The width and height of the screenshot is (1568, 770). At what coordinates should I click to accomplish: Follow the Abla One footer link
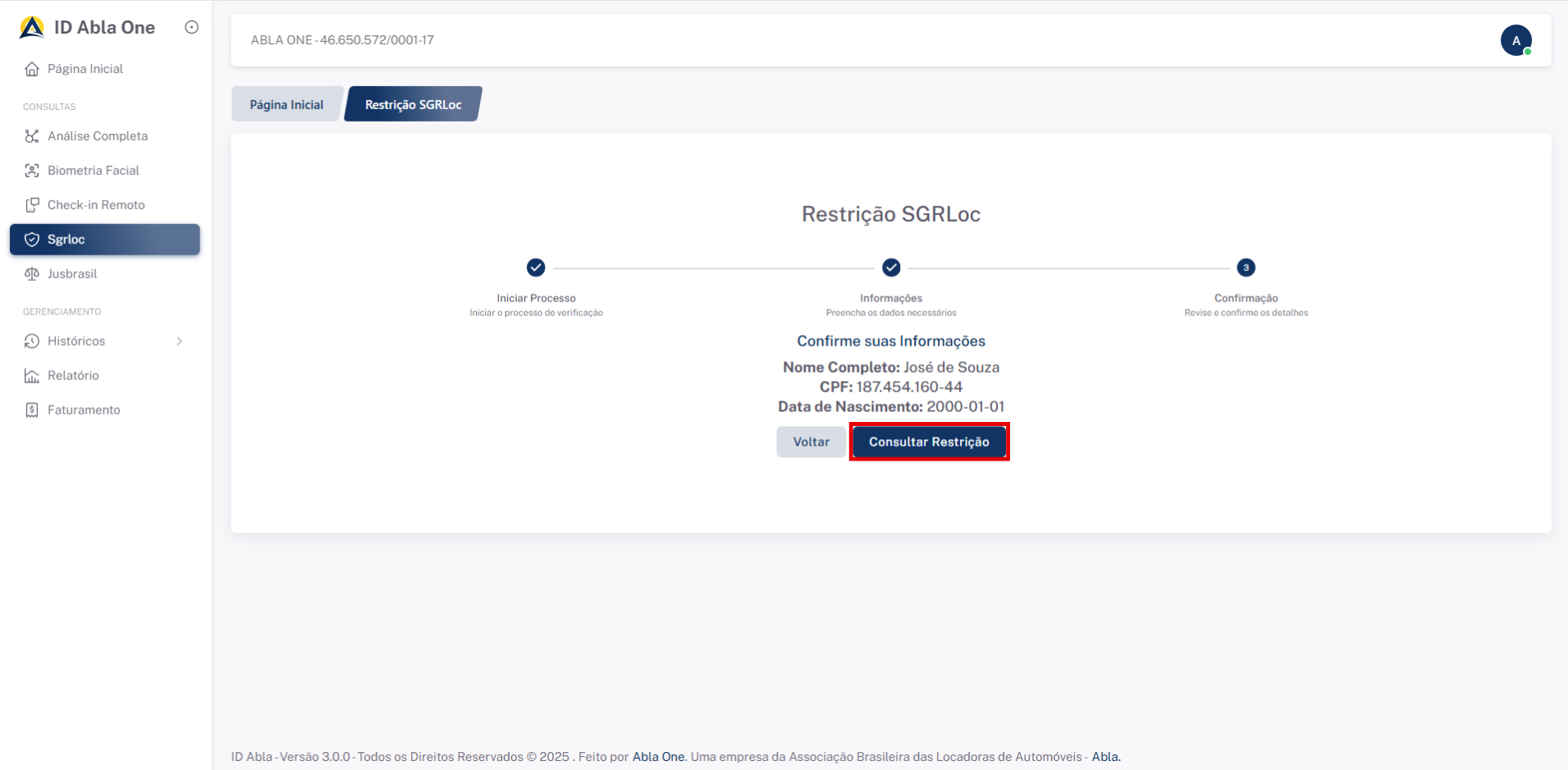pyautogui.click(x=658, y=757)
